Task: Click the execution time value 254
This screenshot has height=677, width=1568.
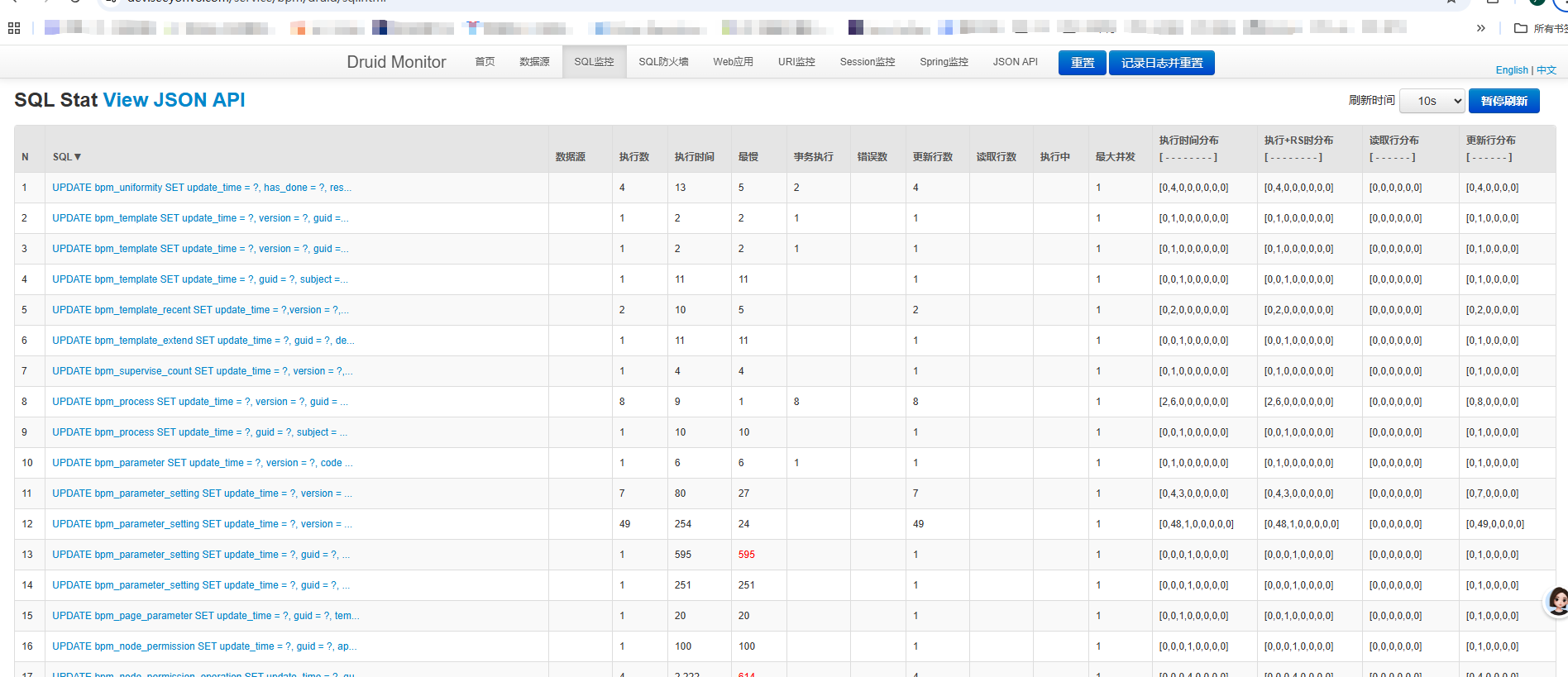Action: coord(683,524)
